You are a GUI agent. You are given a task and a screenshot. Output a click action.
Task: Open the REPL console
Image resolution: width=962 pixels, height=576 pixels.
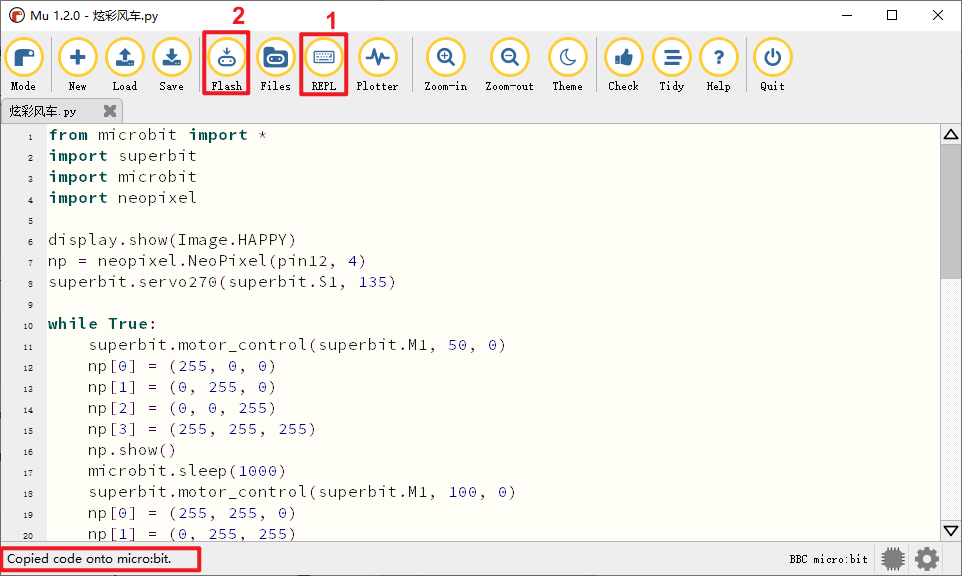tap(323, 64)
